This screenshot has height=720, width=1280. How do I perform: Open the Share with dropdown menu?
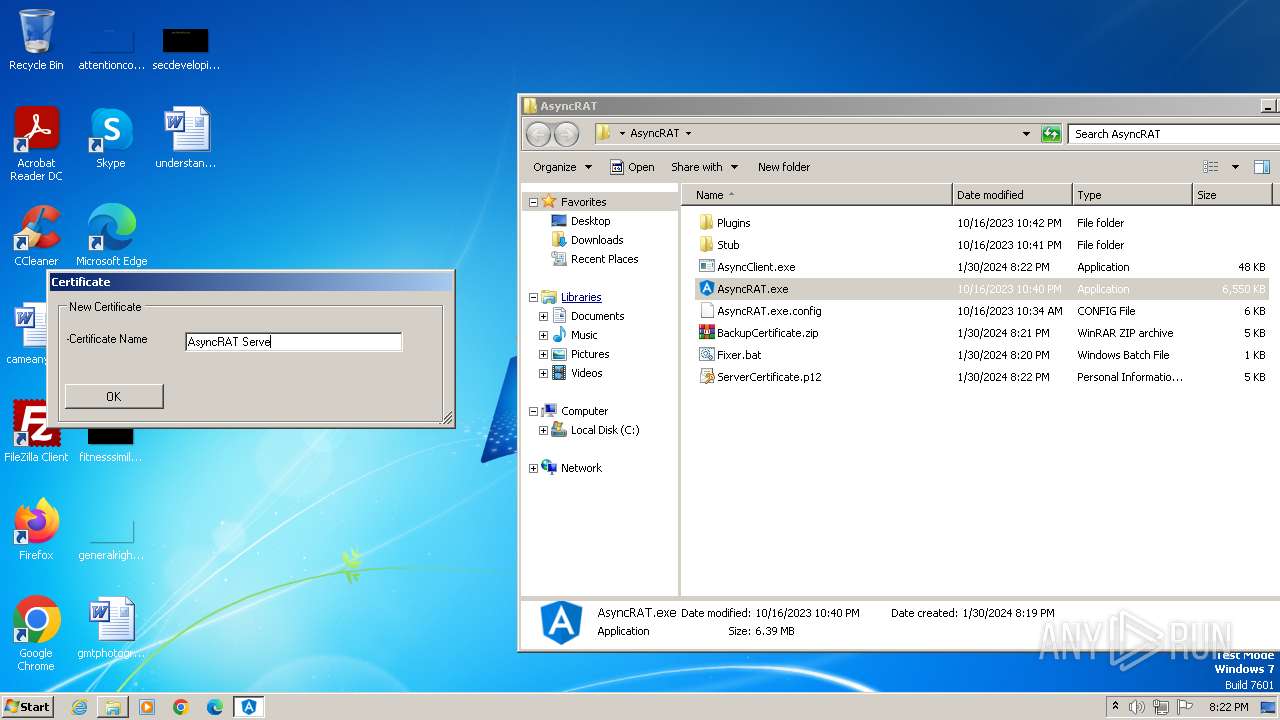(704, 167)
